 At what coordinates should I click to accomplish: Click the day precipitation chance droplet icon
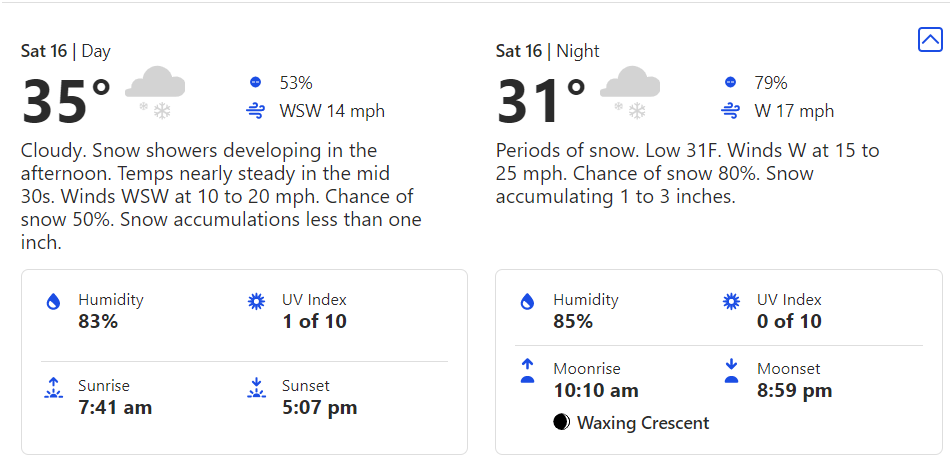pos(255,82)
